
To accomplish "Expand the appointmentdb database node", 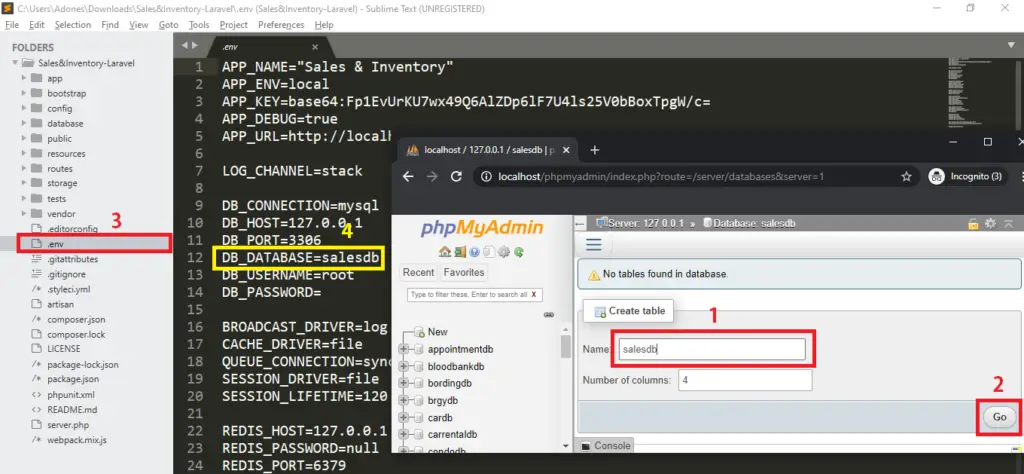I will (404, 349).
